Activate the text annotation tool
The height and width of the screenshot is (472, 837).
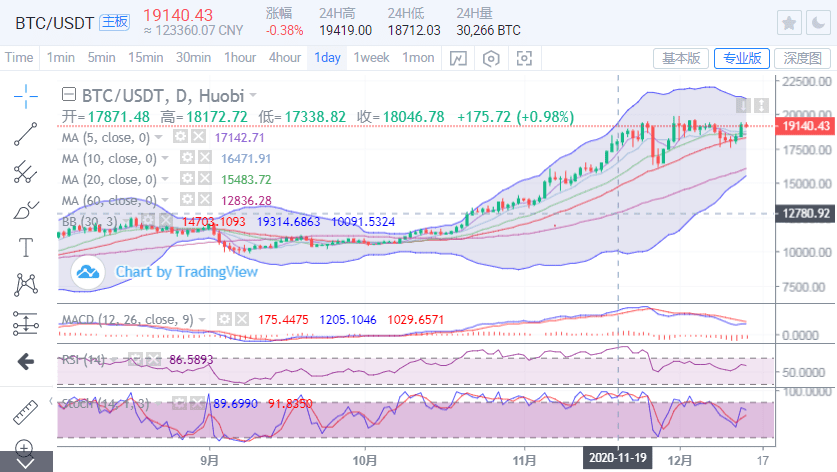coord(25,246)
